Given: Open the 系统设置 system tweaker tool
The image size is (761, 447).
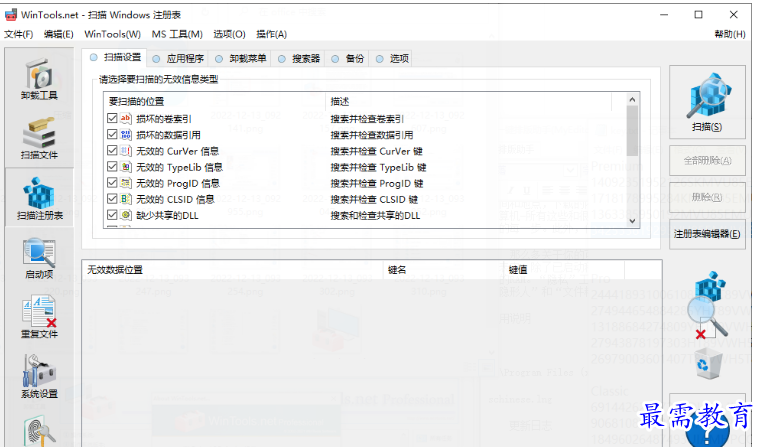Looking at the screenshot, I should pyautogui.click(x=39, y=377).
